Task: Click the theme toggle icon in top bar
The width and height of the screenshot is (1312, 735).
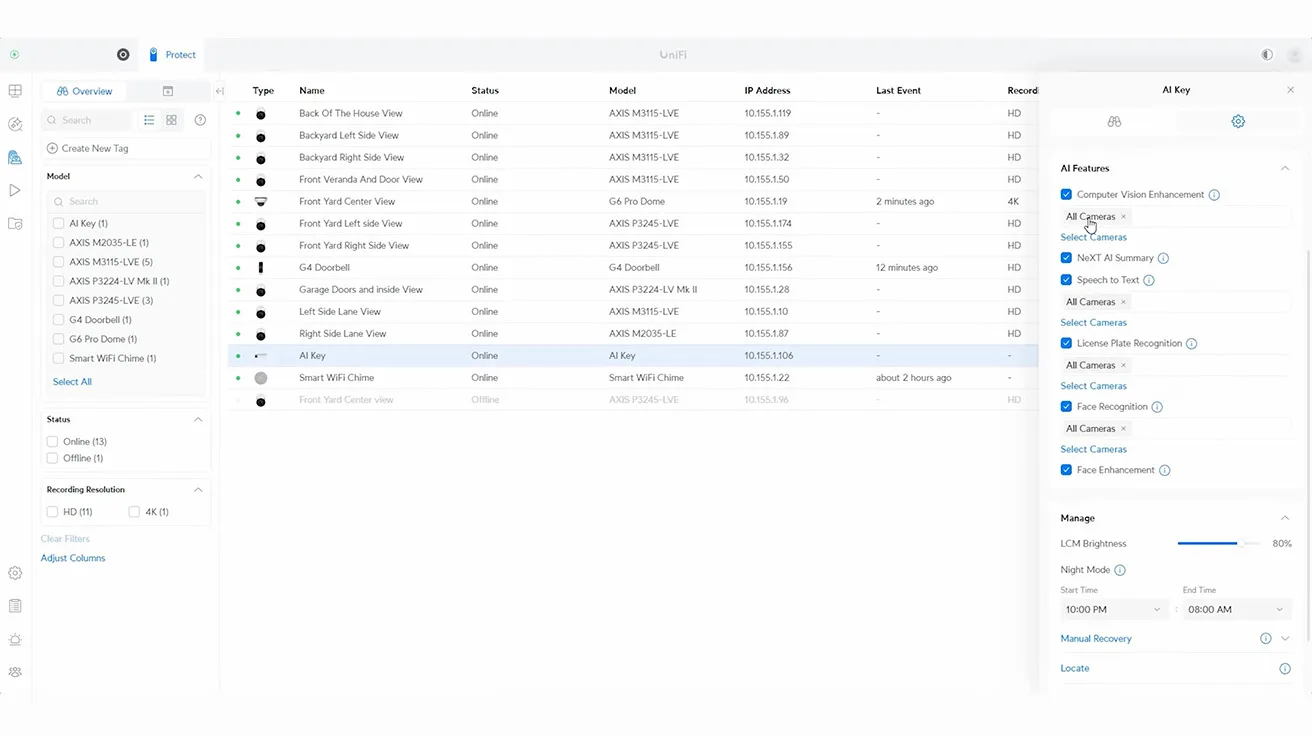Action: 1267,55
